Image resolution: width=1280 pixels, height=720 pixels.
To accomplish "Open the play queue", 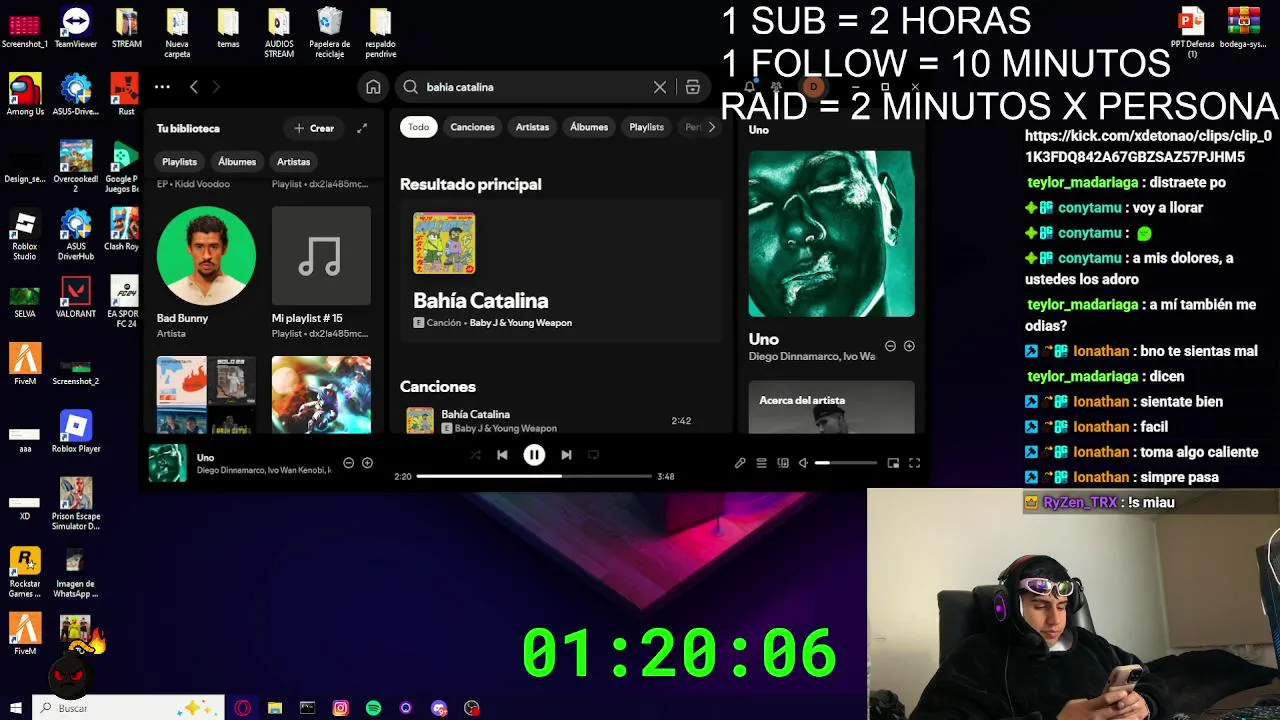I will [761, 463].
